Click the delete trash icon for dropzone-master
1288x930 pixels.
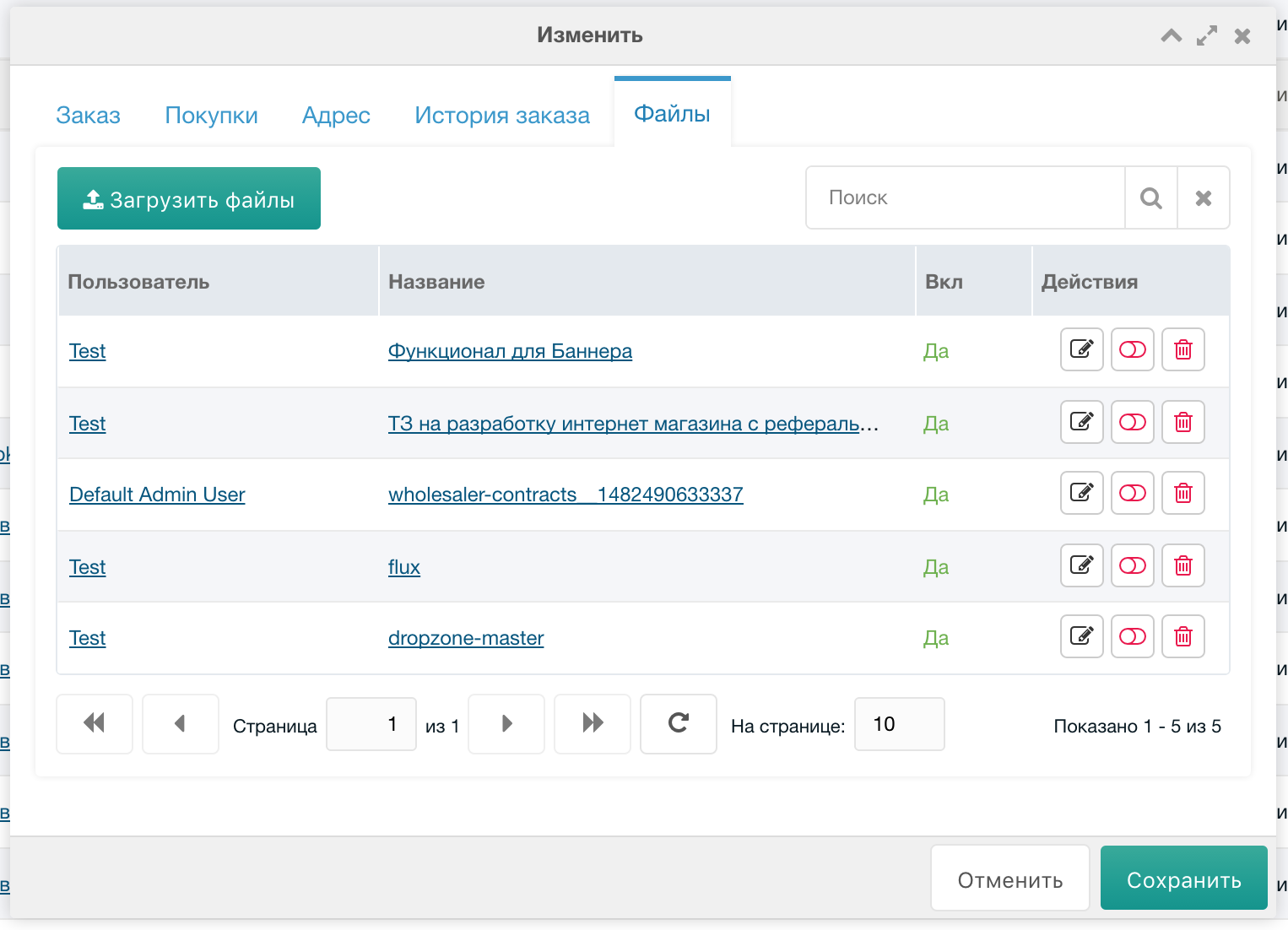[x=1182, y=636]
